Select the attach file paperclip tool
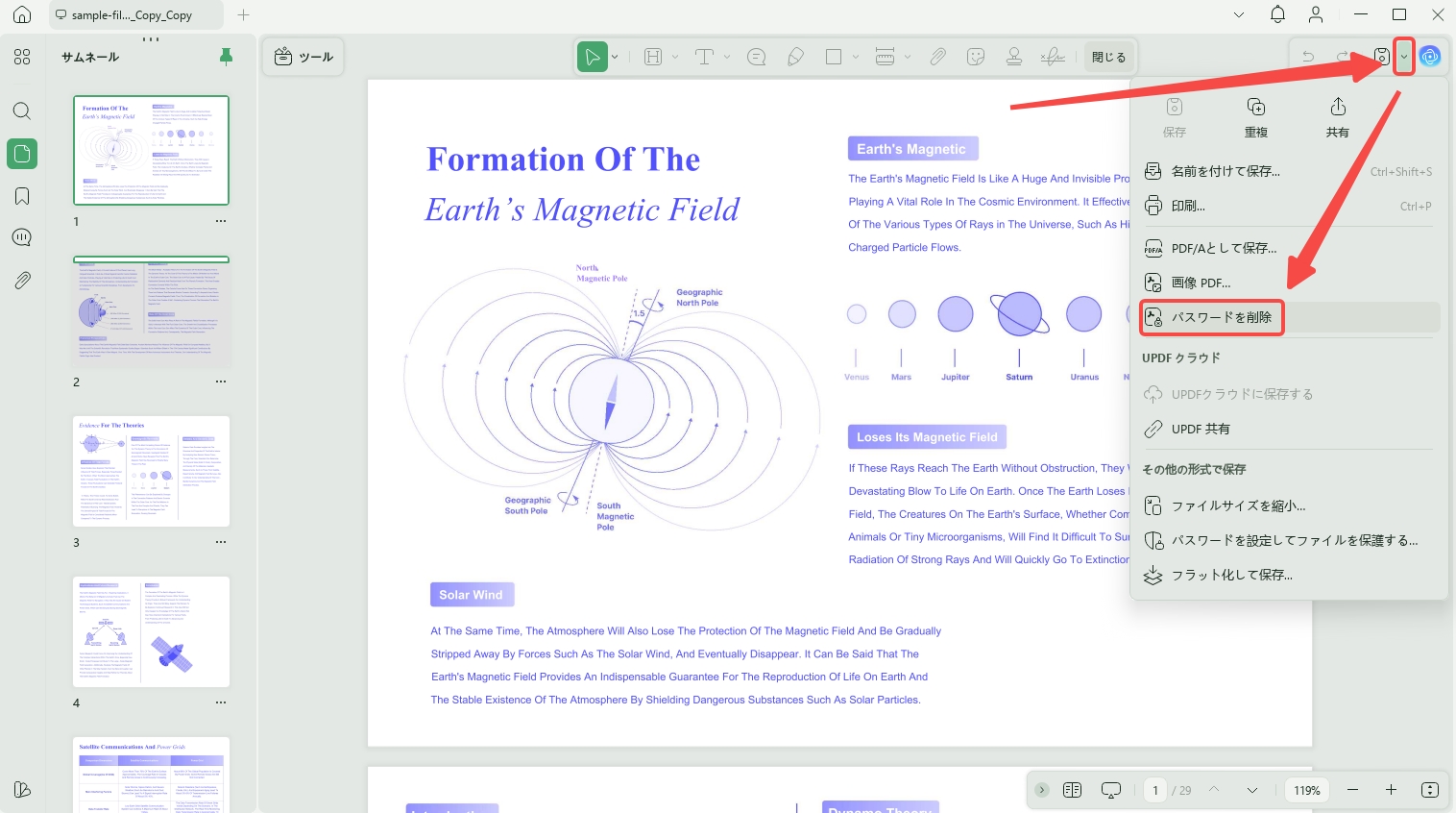The height and width of the screenshot is (813, 1456). coord(937,57)
